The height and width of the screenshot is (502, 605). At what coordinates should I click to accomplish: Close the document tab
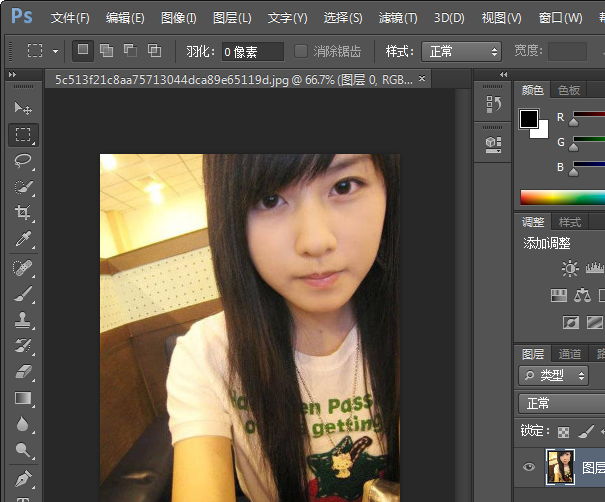[422, 79]
